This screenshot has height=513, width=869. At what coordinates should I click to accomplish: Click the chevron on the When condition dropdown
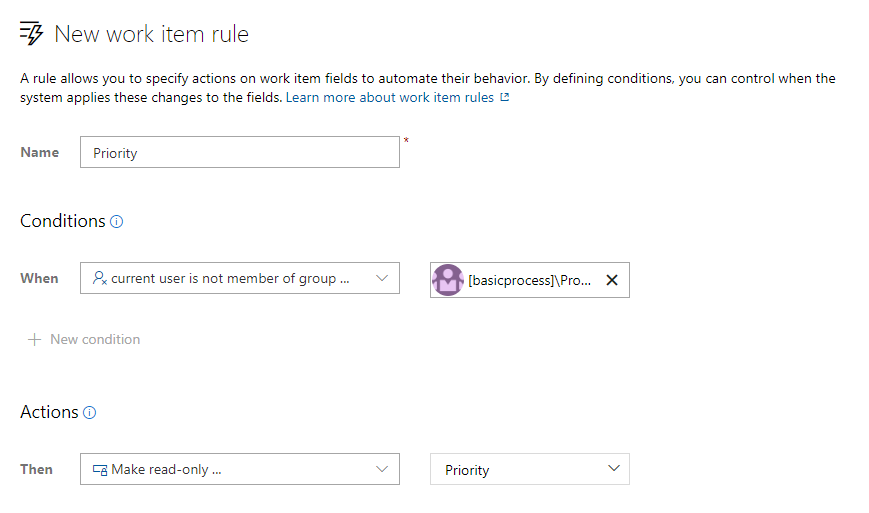click(381, 279)
